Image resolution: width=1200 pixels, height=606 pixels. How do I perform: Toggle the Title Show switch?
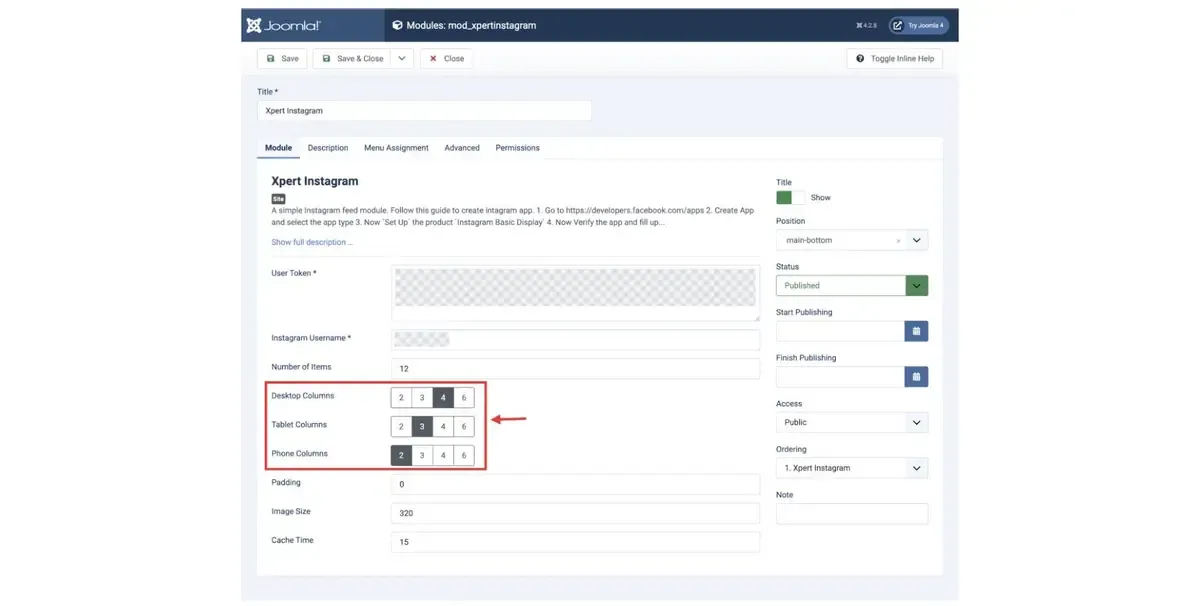pyautogui.click(x=790, y=198)
